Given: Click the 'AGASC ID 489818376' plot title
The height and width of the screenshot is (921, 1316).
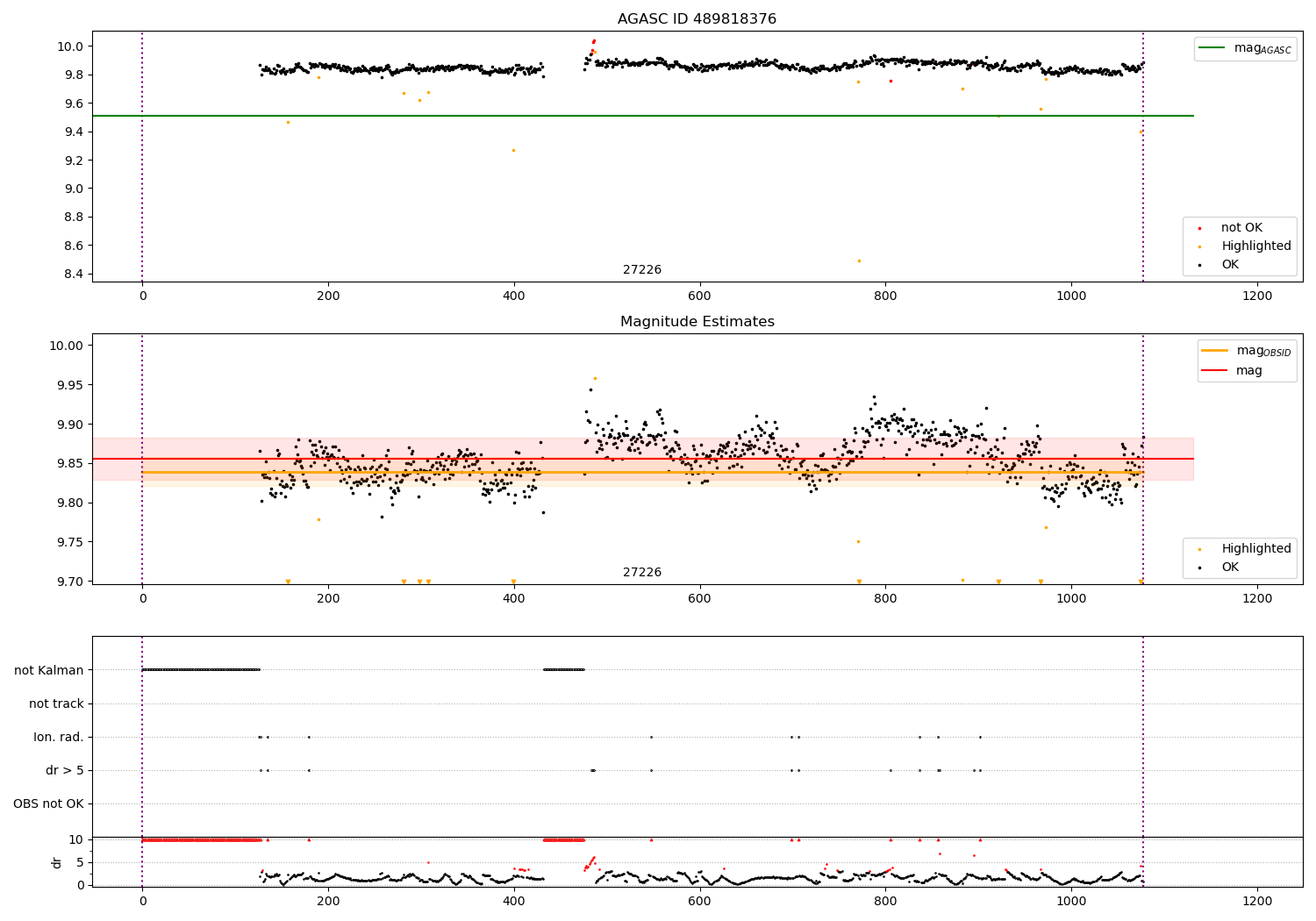Looking at the screenshot, I should (697, 19).
